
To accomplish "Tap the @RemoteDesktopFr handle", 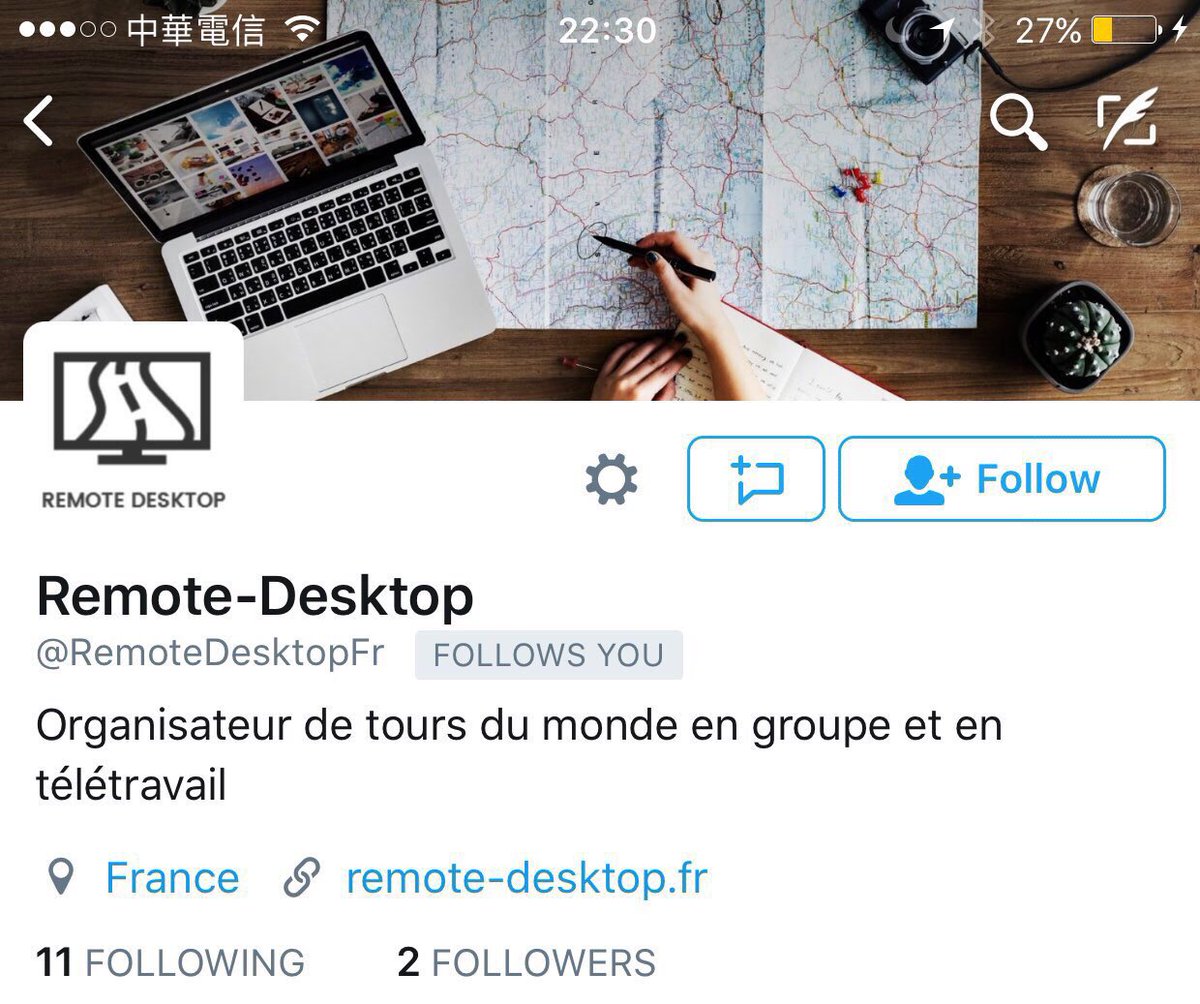I will click(210, 653).
